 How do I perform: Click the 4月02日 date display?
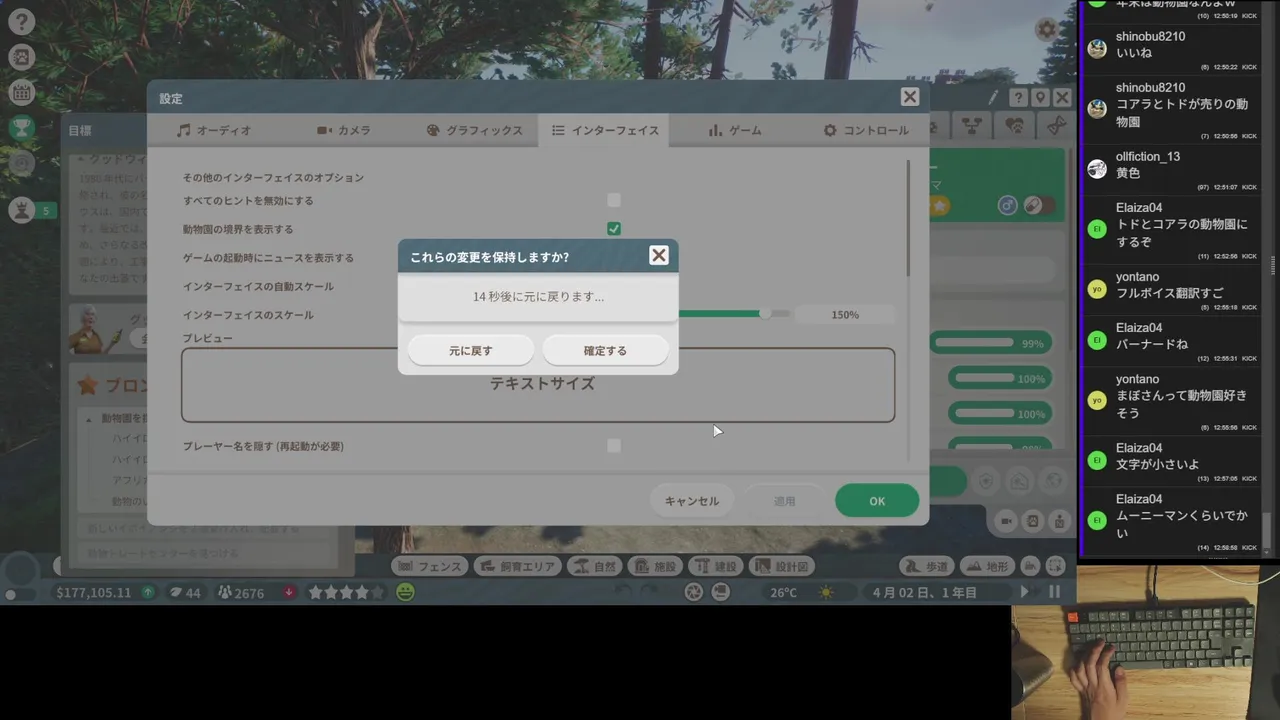coord(924,593)
